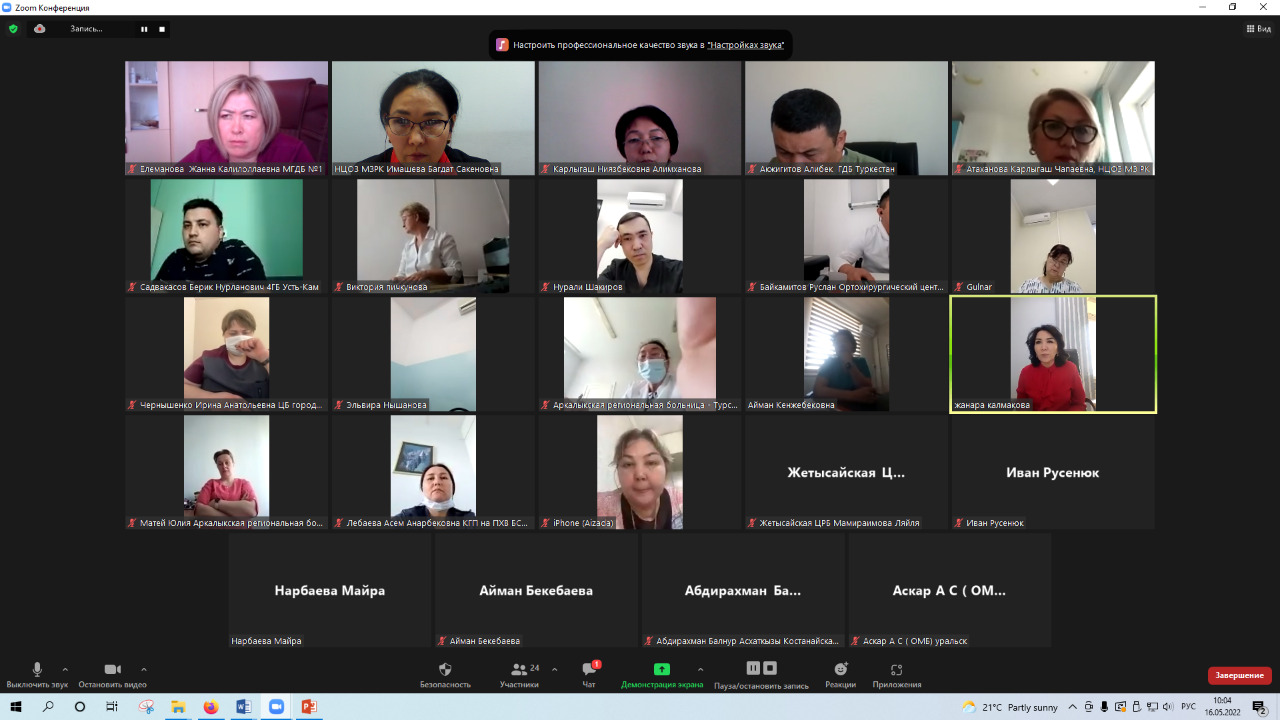1280x720 pixels.
Task: Open the Участники participants panel
Action: [519, 675]
